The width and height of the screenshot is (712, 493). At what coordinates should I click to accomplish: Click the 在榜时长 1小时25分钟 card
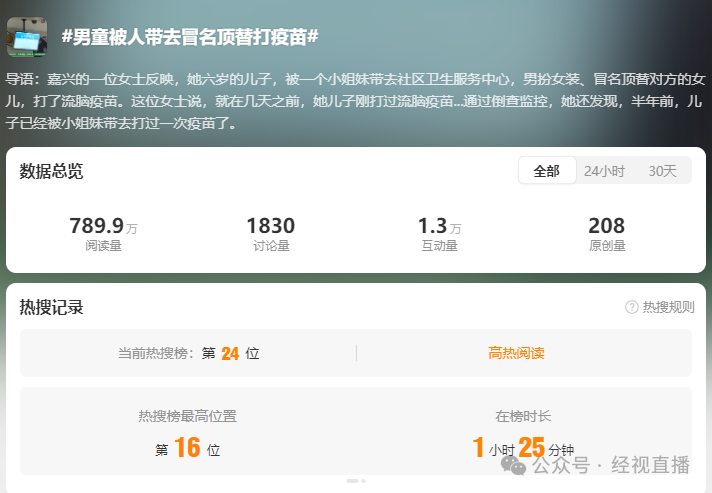[523, 433]
